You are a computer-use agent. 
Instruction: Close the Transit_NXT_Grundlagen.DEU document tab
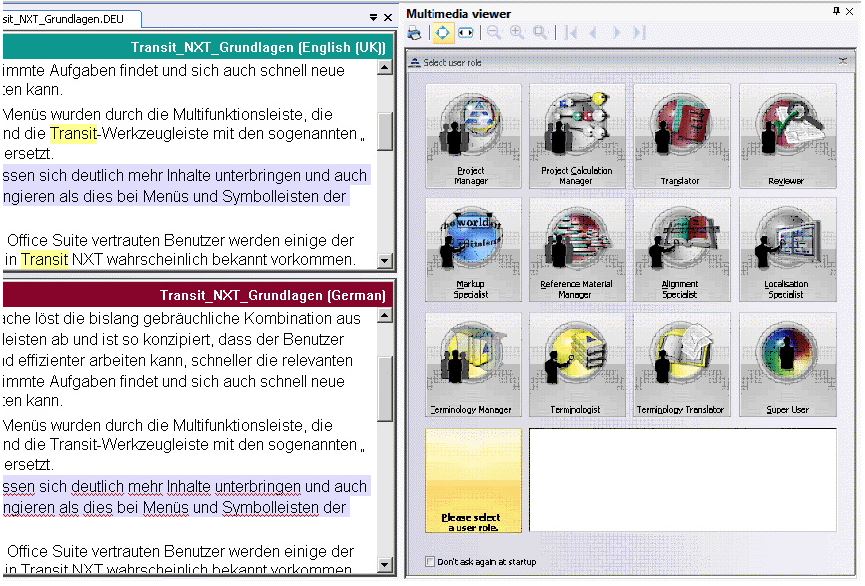click(x=388, y=18)
